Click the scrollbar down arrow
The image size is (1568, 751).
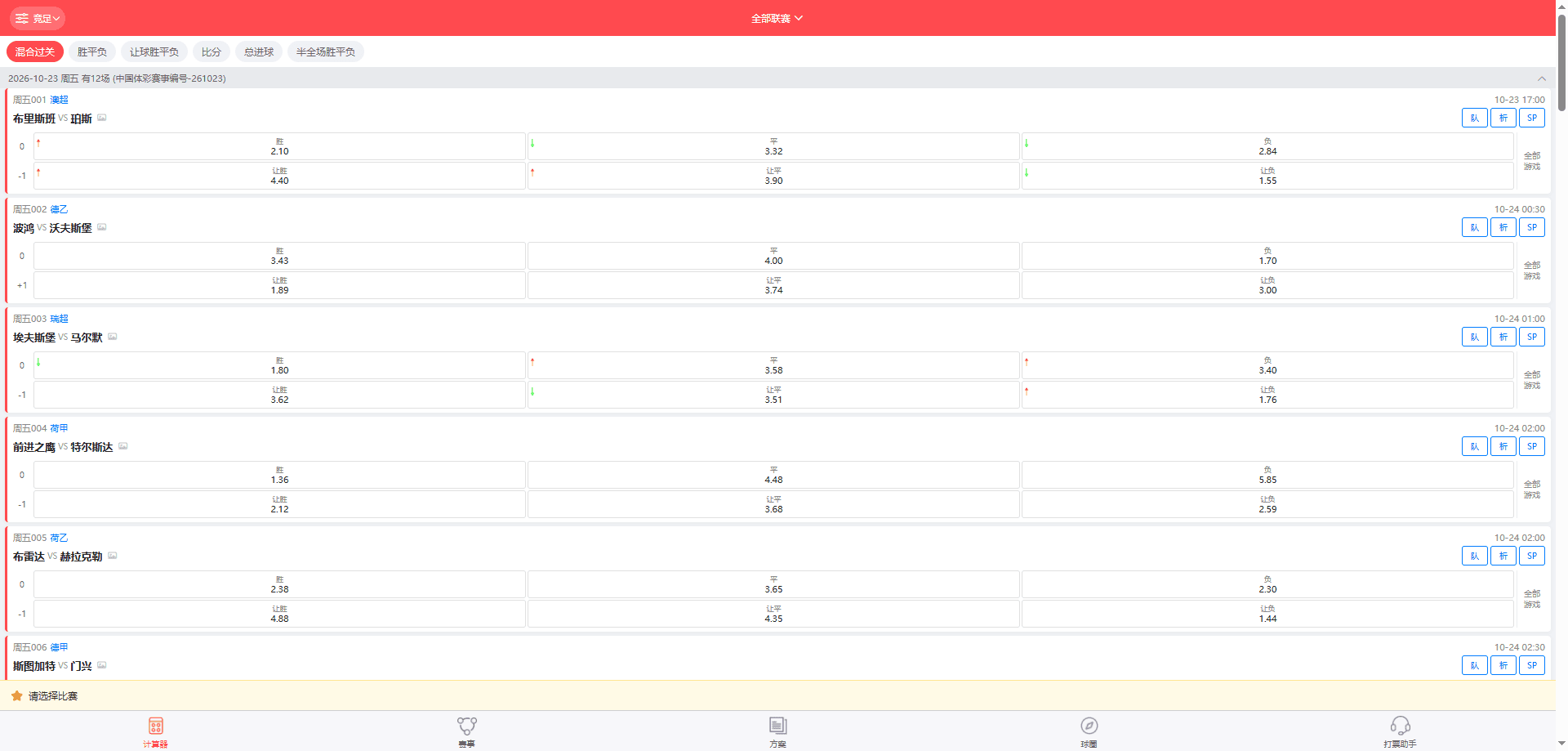pyautogui.click(x=1561, y=744)
